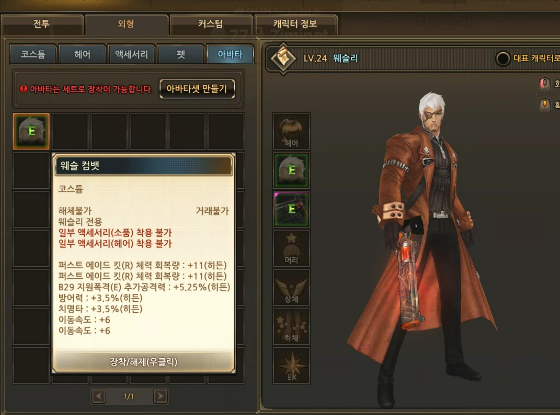The width and height of the screenshot is (560, 415).
Task: Select the equipped avatar head slot icon
Action: point(291,170)
